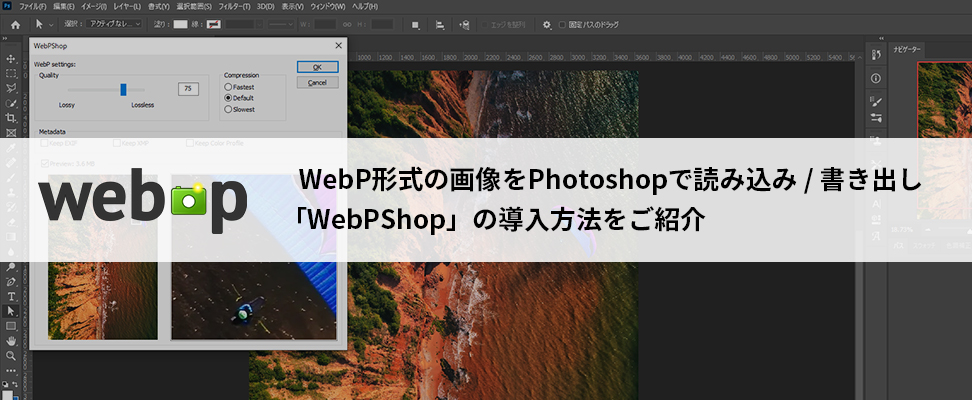The image size is (972, 400).
Task: Select the Rectangle shape tool
Action: (x=11, y=326)
